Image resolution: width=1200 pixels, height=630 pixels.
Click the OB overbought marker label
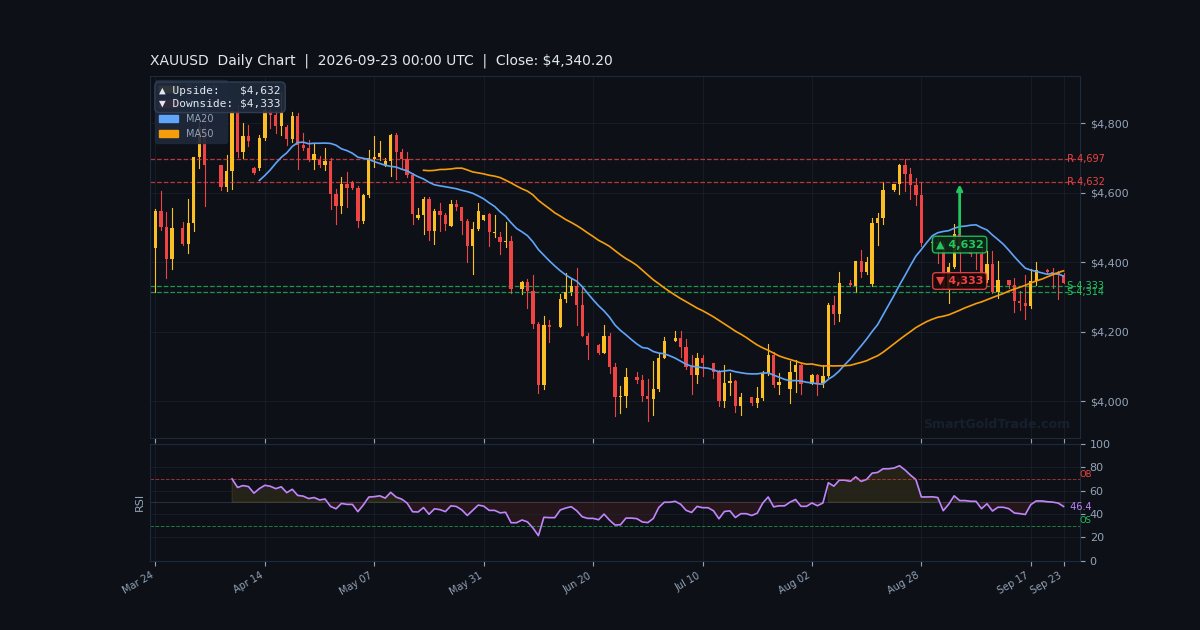click(1085, 474)
